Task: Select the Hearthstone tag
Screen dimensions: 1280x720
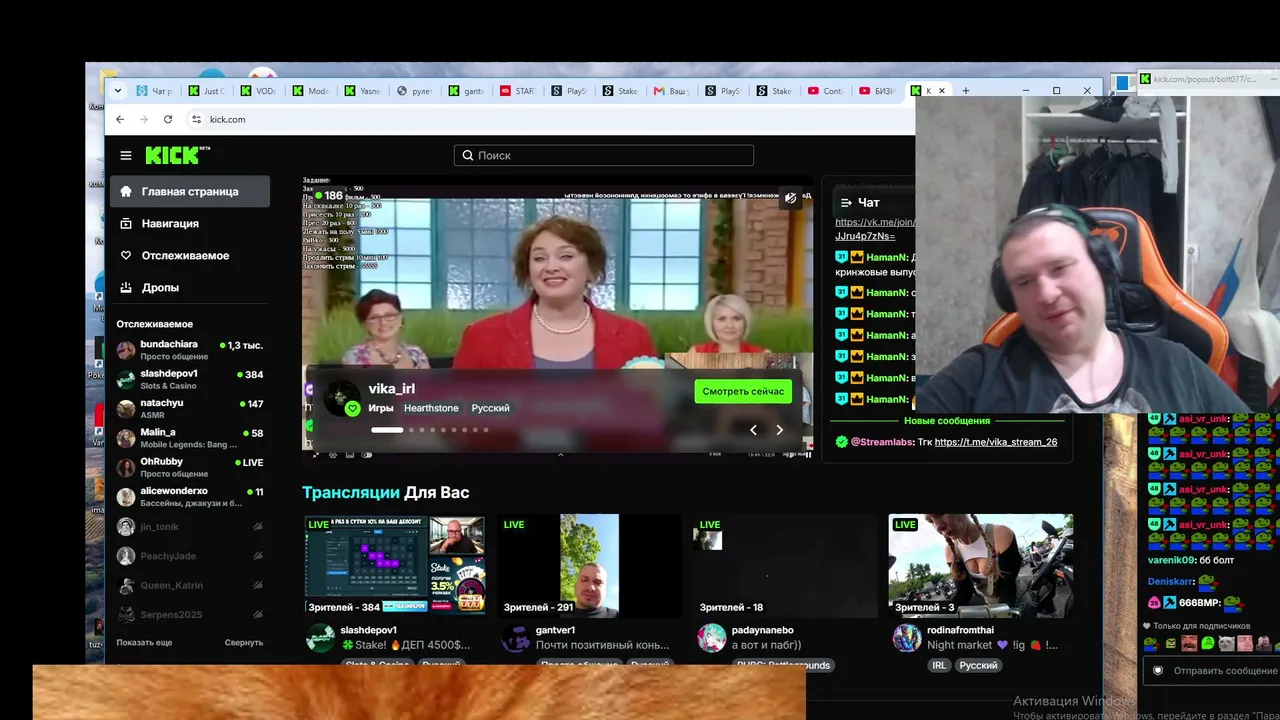Action: [x=431, y=408]
